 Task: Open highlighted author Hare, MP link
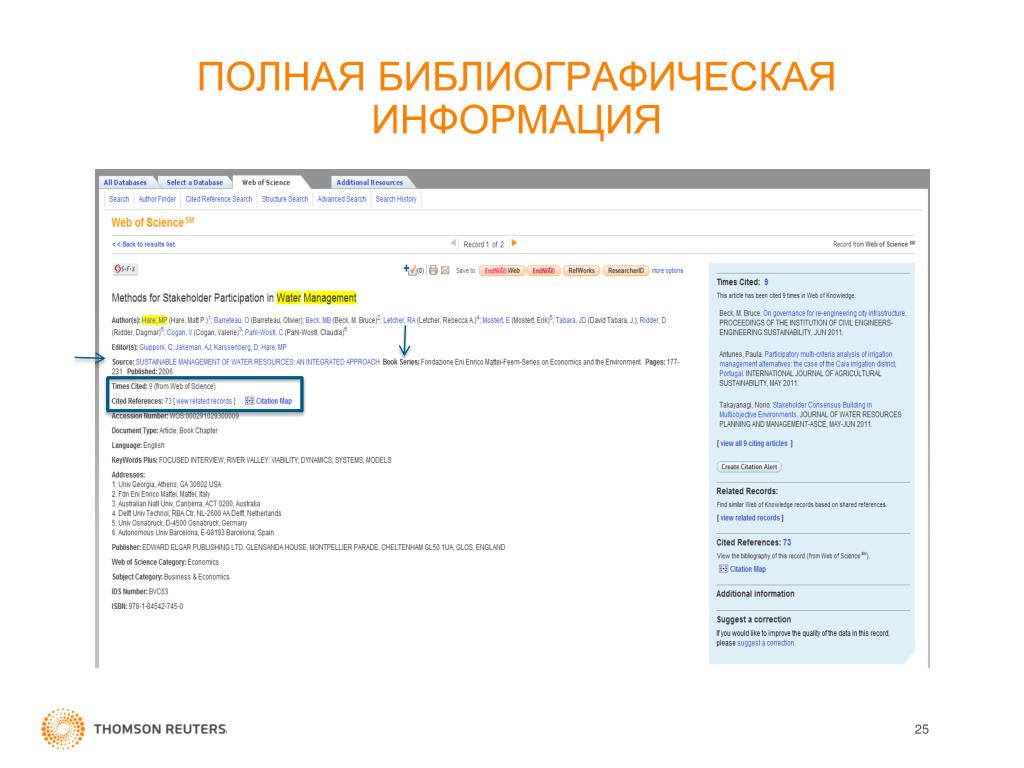[154, 320]
